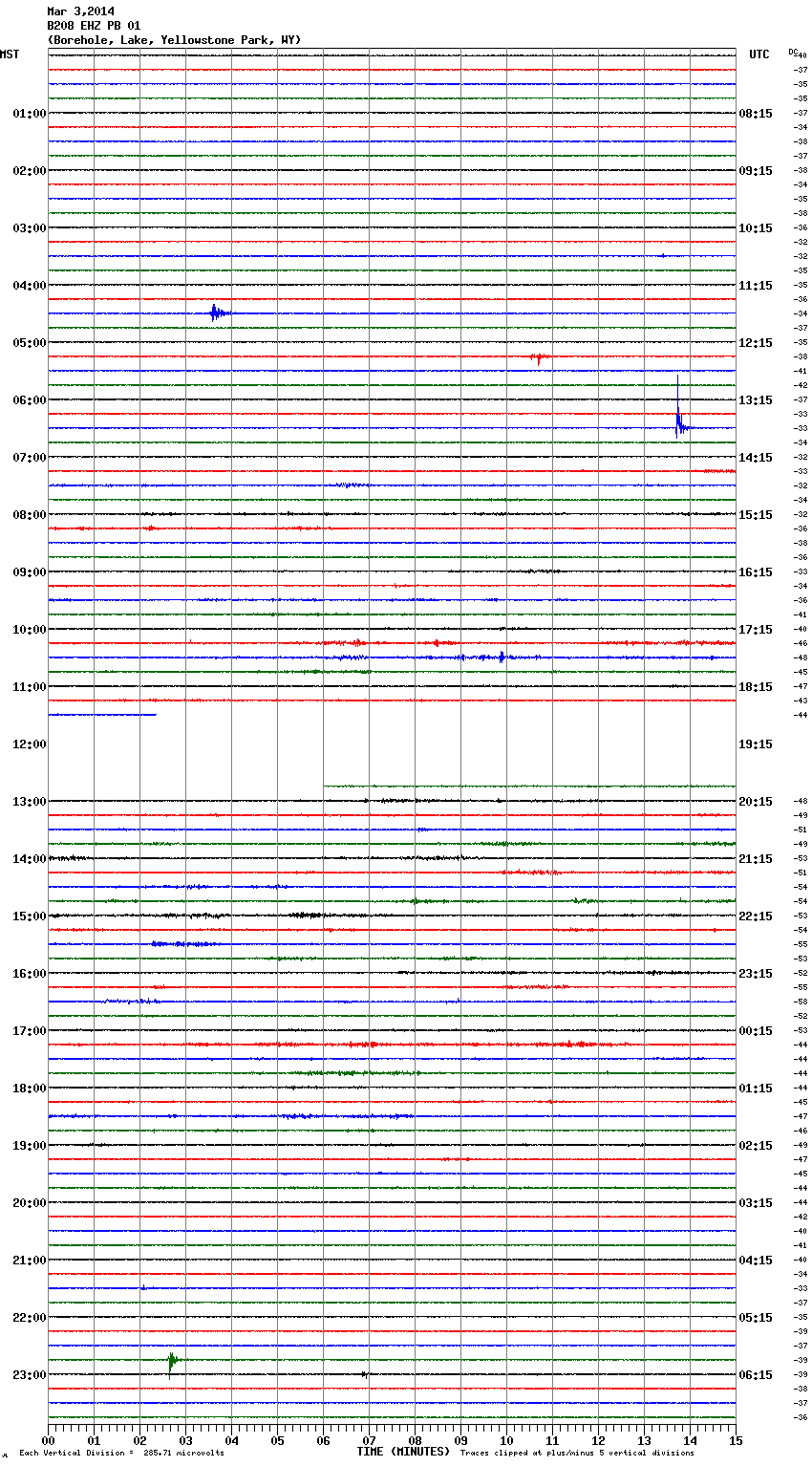Click the "(Borehole, Lake, Yellowstone Park, WY)" location text
Viewport: 812px width, 1466px height.
tap(174, 40)
